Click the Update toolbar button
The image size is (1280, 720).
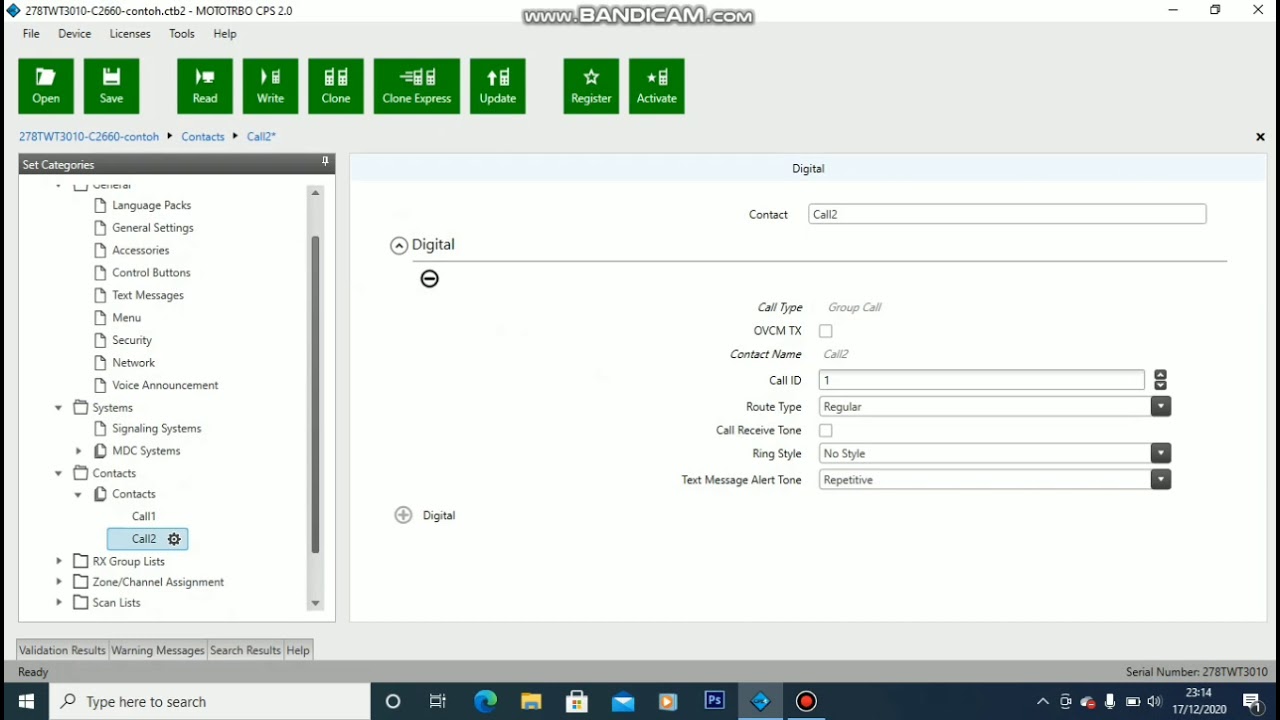tap(498, 86)
